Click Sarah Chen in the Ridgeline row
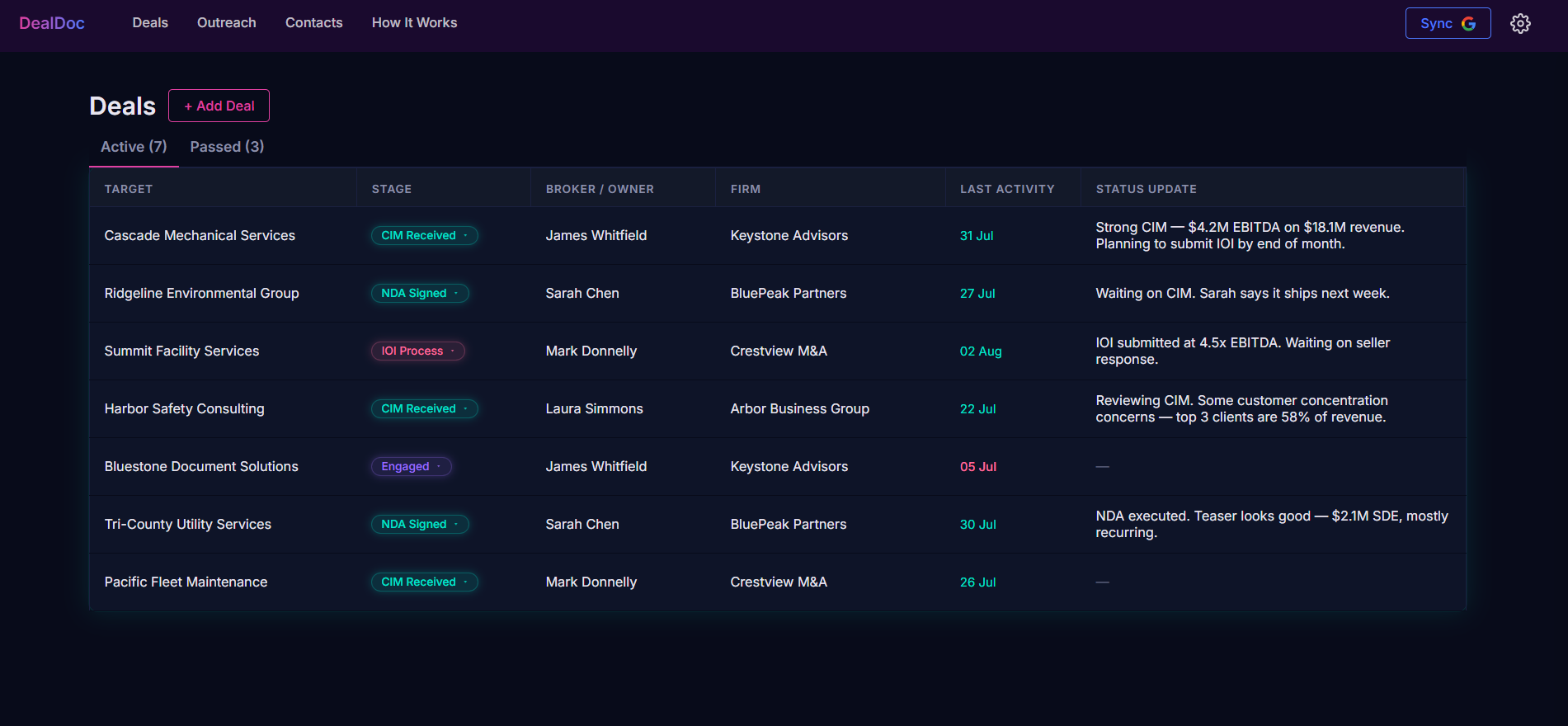Image resolution: width=1568 pixels, height=726 pixels. [x=582, y=293]
